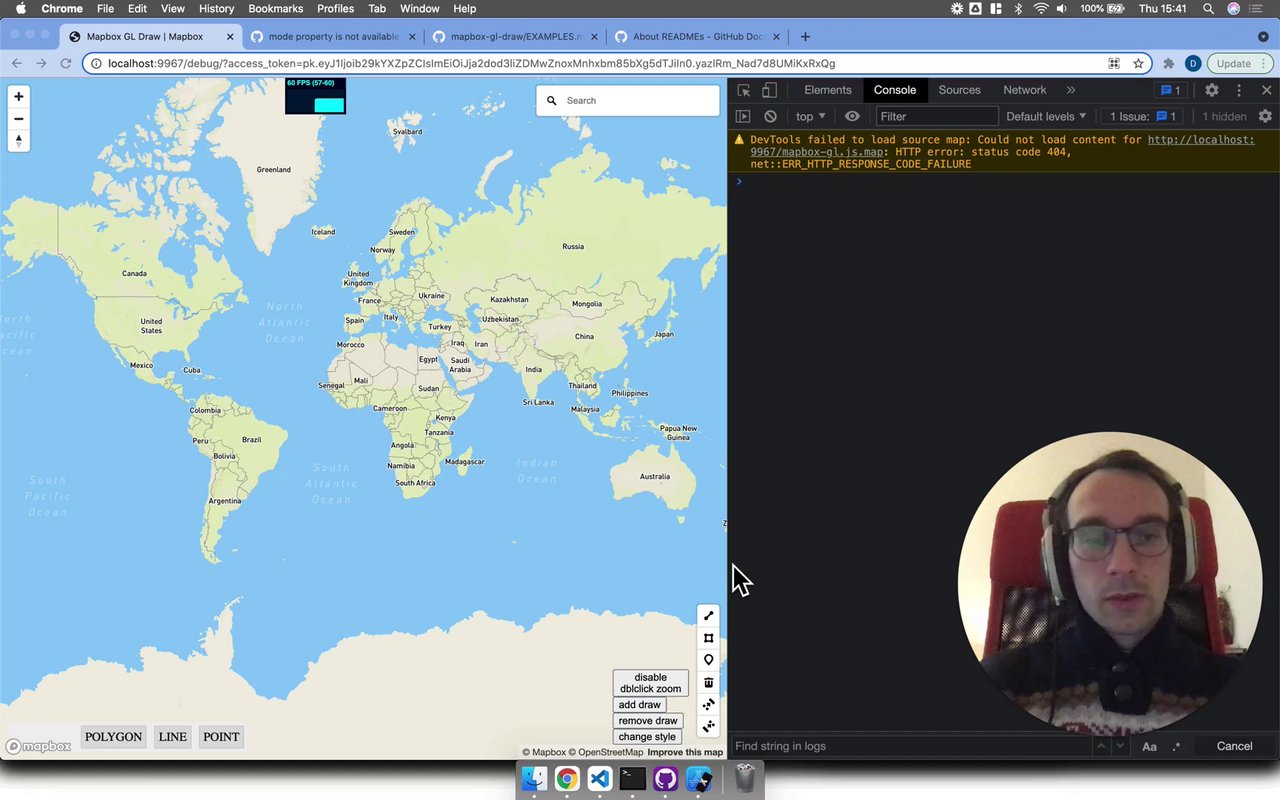The height and width of the screenshot is (800, 1280).
Task: Click the combine features tool
Action: (708, 704)
